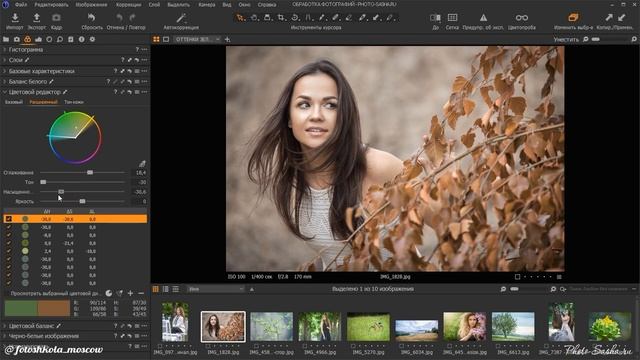640x360 pixels.
Task: Click the Сглаживание slider handle
Action: point(90,172)
